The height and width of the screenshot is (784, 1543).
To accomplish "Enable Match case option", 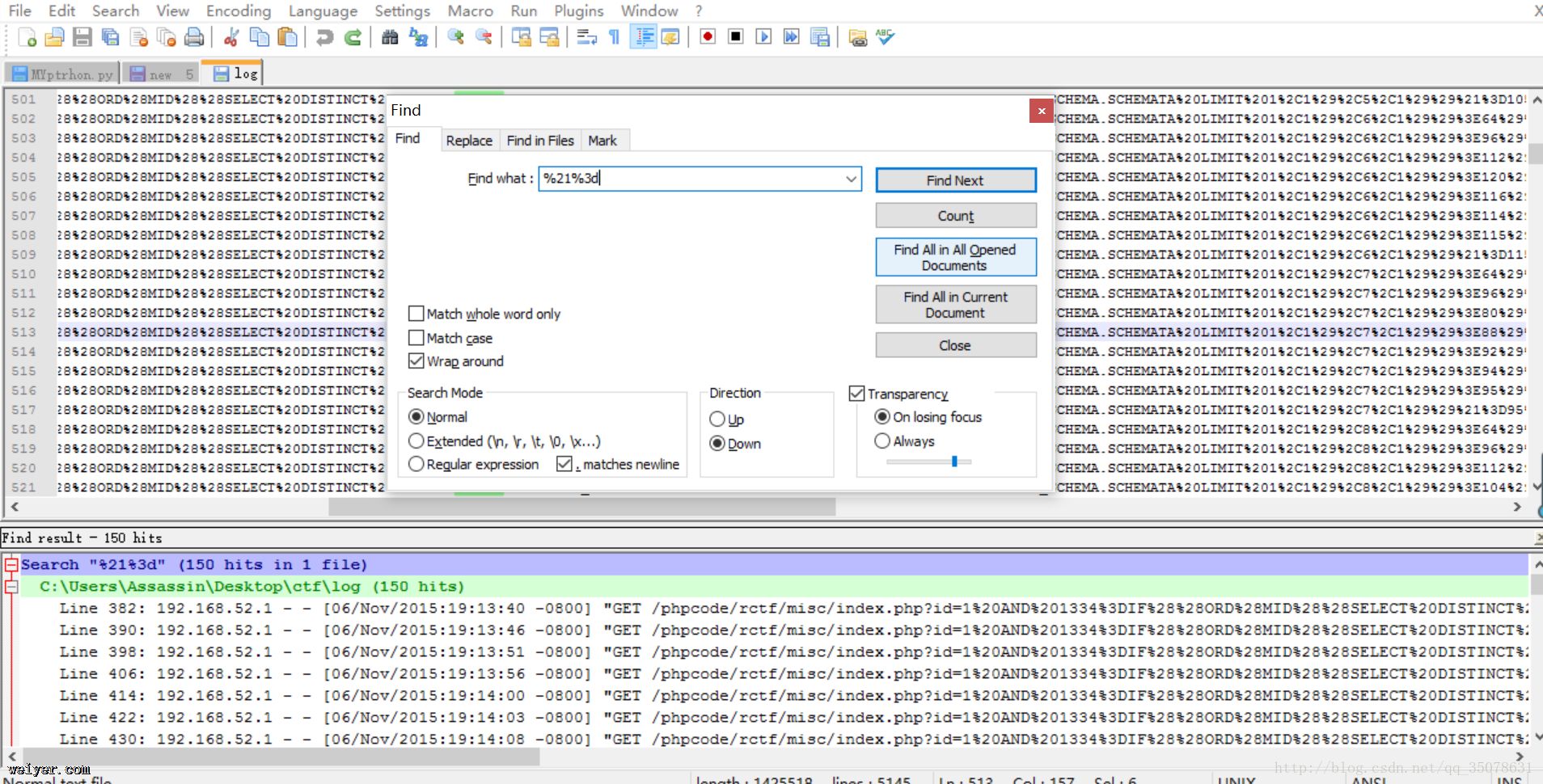I will tap(450, 338).
